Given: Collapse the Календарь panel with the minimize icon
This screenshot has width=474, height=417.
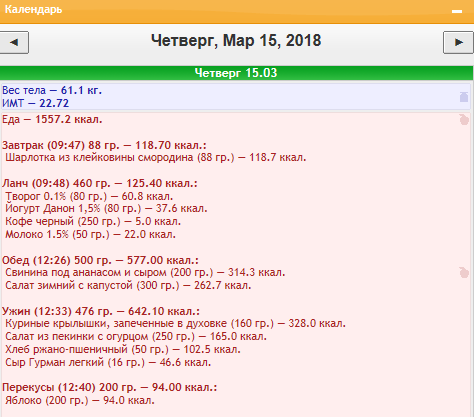Looking at the screenshot, I should [457, 11].
